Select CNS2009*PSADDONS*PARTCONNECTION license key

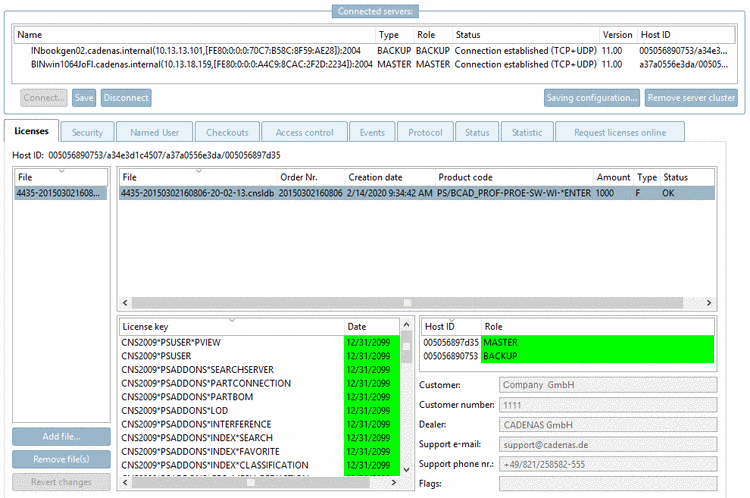[x=260, y=383]
